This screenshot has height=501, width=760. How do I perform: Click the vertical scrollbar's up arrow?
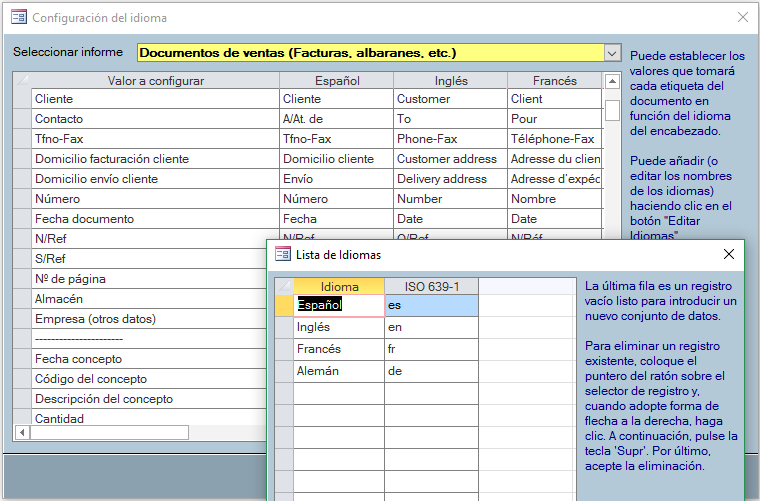tap(612, 81)
